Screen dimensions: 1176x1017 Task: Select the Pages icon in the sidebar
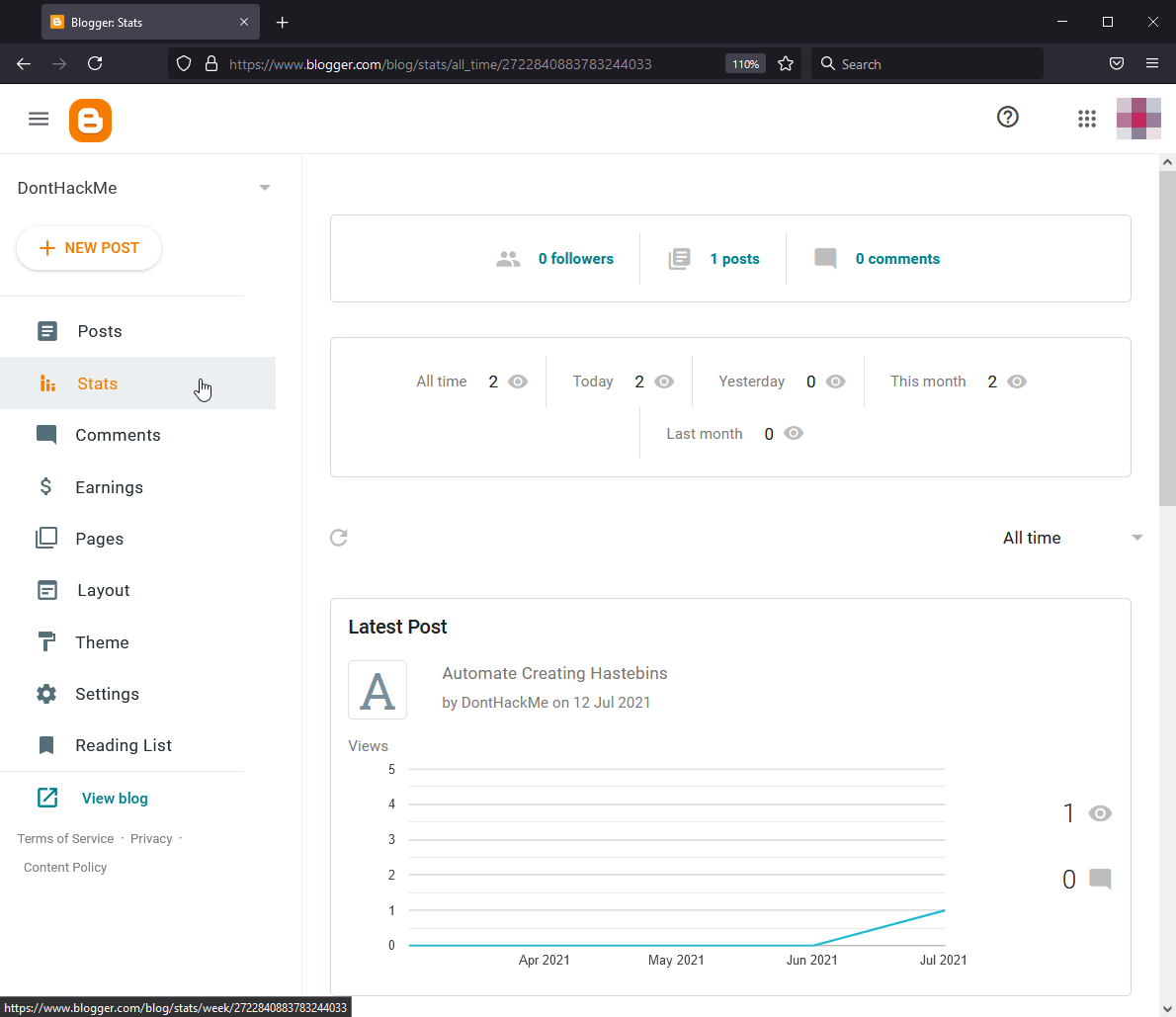46,539
